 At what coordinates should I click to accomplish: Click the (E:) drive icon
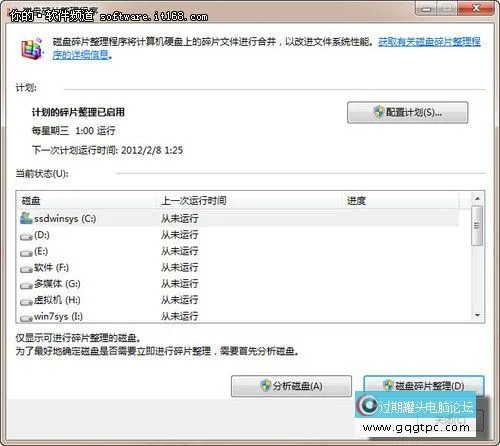(26, 253)
